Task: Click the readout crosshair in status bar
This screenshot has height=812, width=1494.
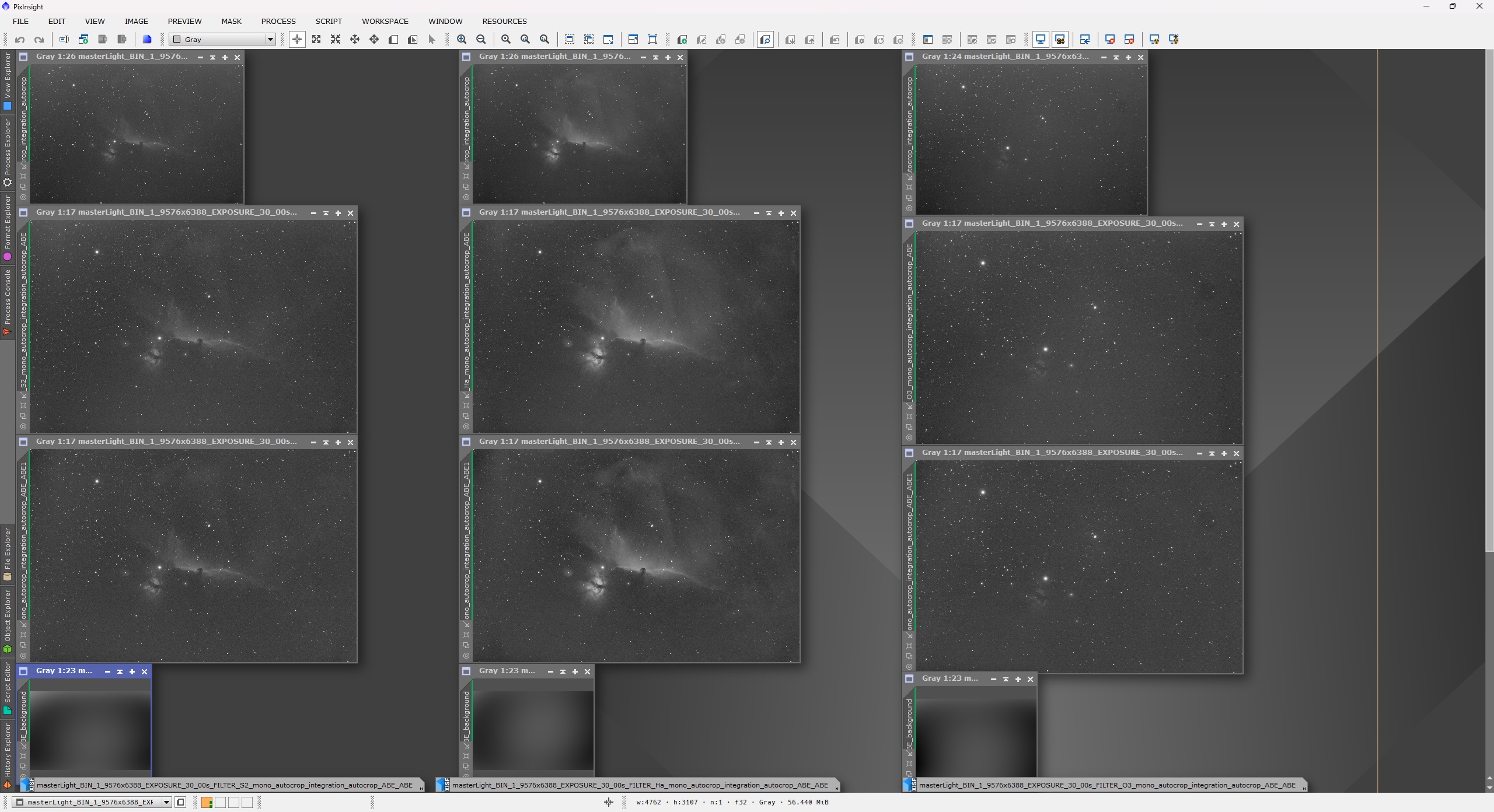Action: pos(609,802)
